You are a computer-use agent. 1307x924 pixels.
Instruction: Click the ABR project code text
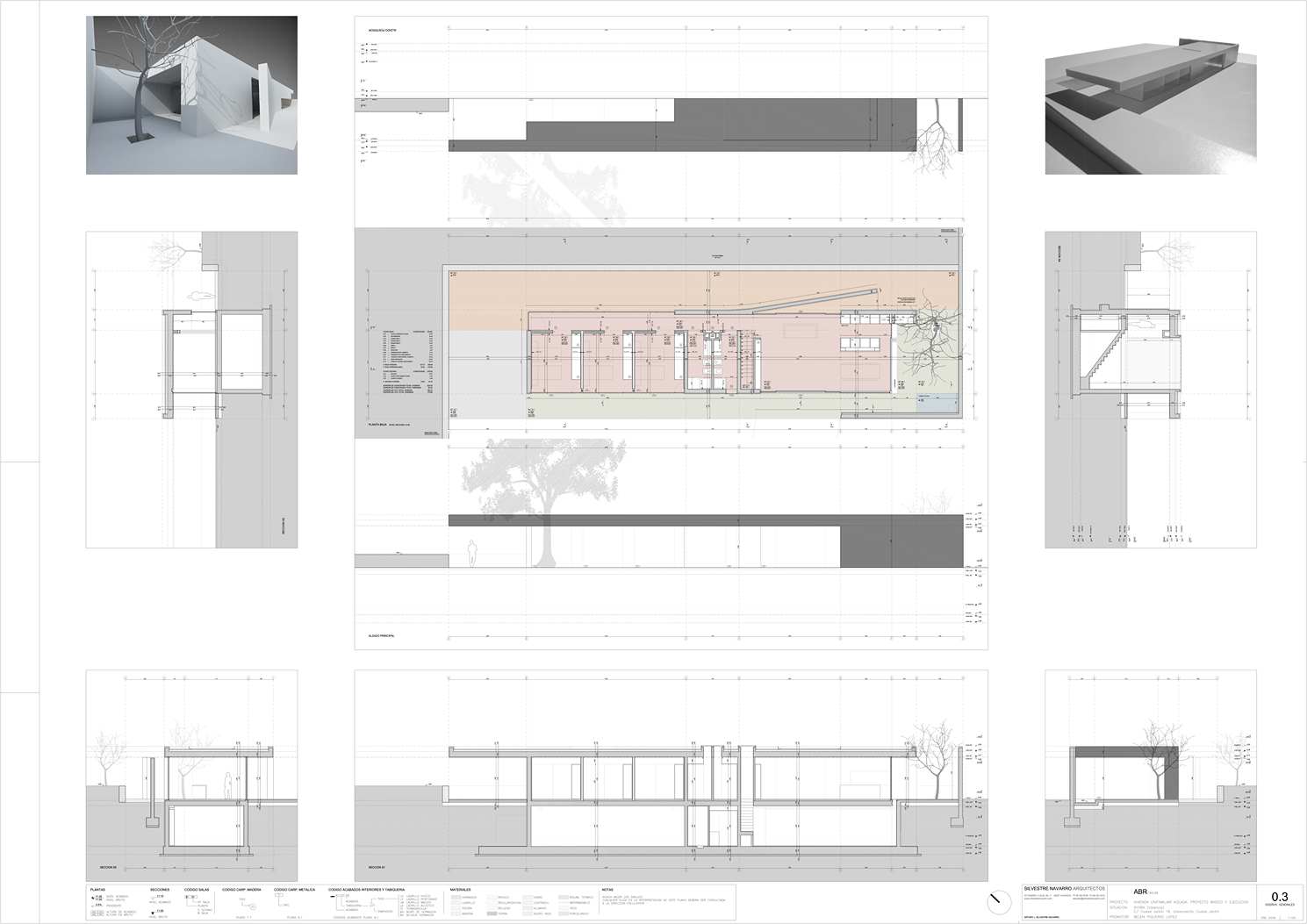click(1142, 890)
